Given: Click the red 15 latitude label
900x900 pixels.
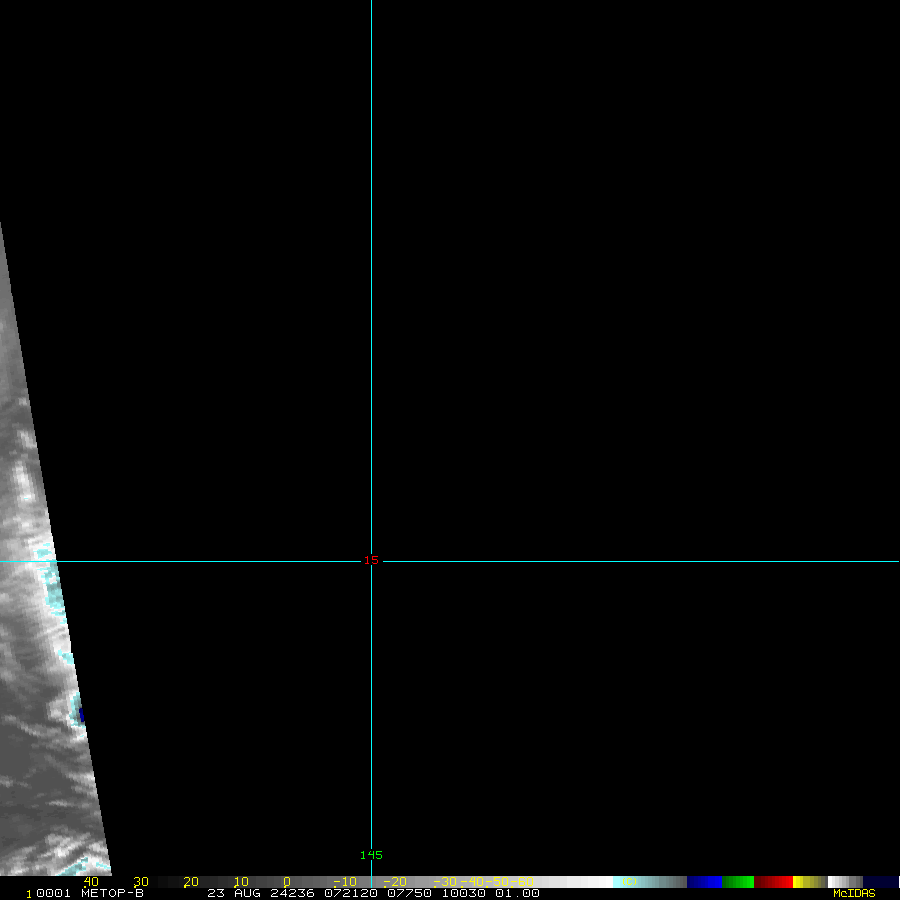Looking at the screenshot, I should click(371, 560).
